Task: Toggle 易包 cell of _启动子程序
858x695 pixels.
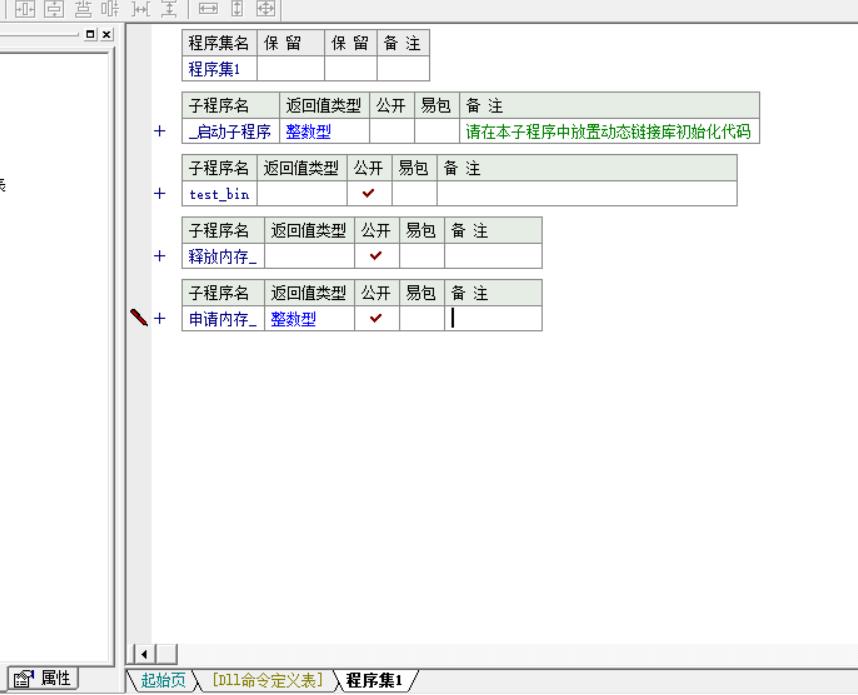Action: [x=437, y=131]
